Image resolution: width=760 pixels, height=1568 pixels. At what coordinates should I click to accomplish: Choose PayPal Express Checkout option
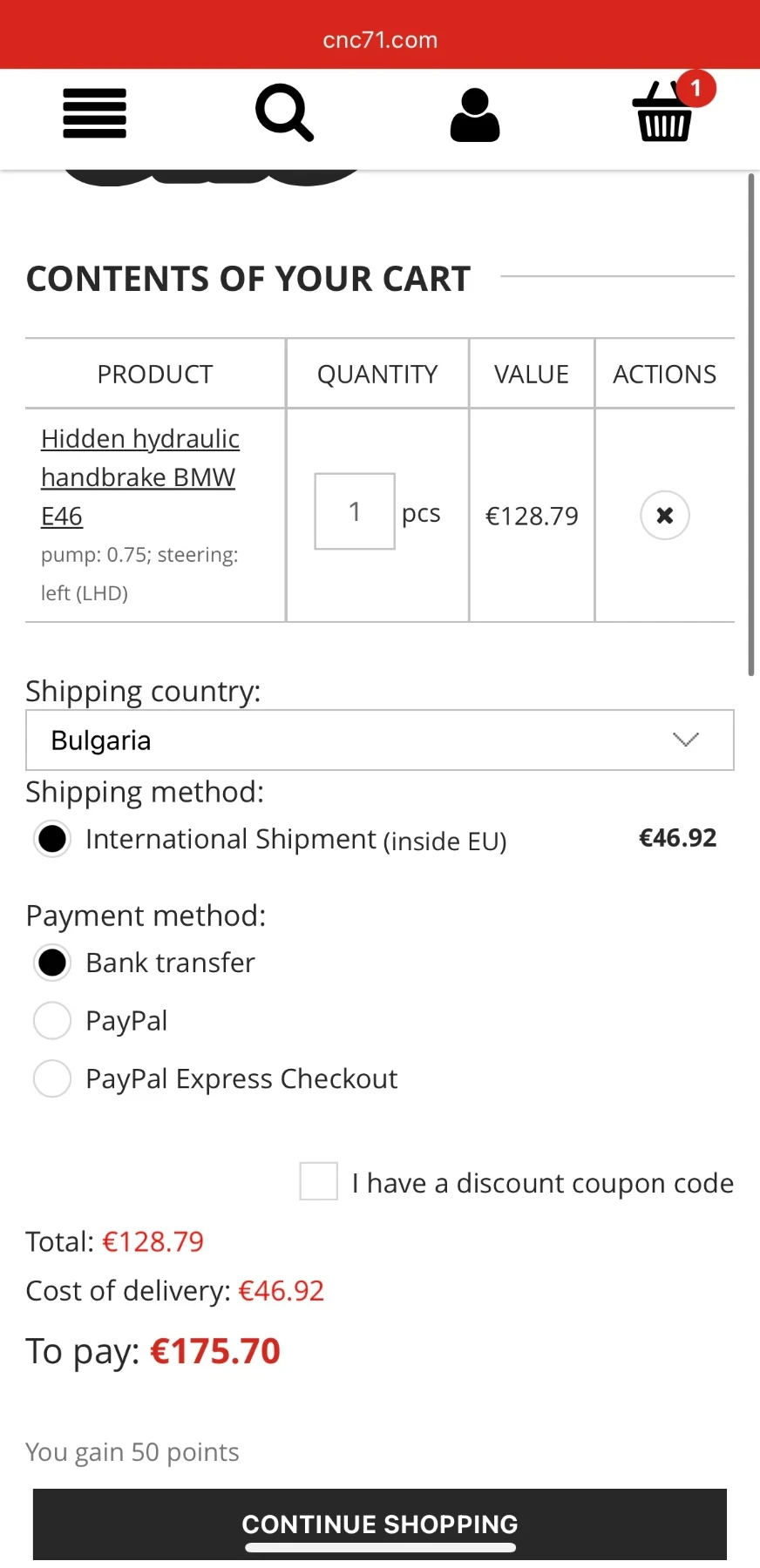[52, 1078]
